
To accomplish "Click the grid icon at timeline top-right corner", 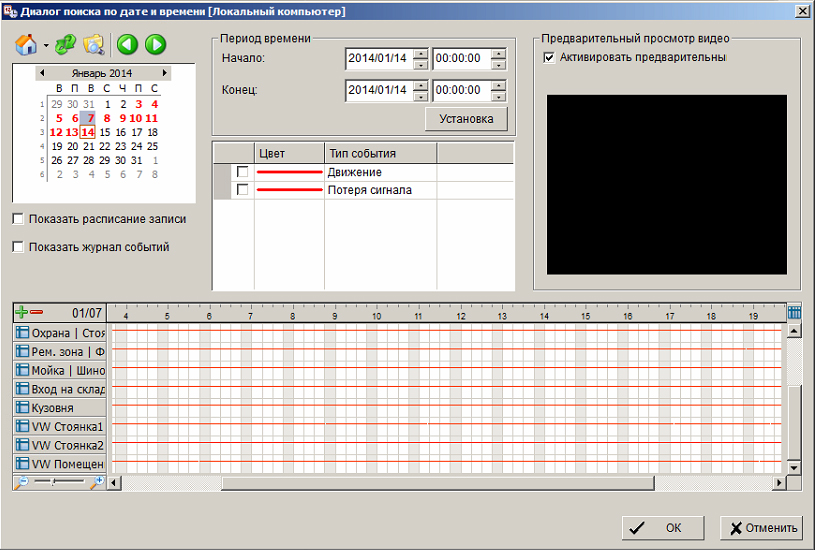I will tap(794, 312).
